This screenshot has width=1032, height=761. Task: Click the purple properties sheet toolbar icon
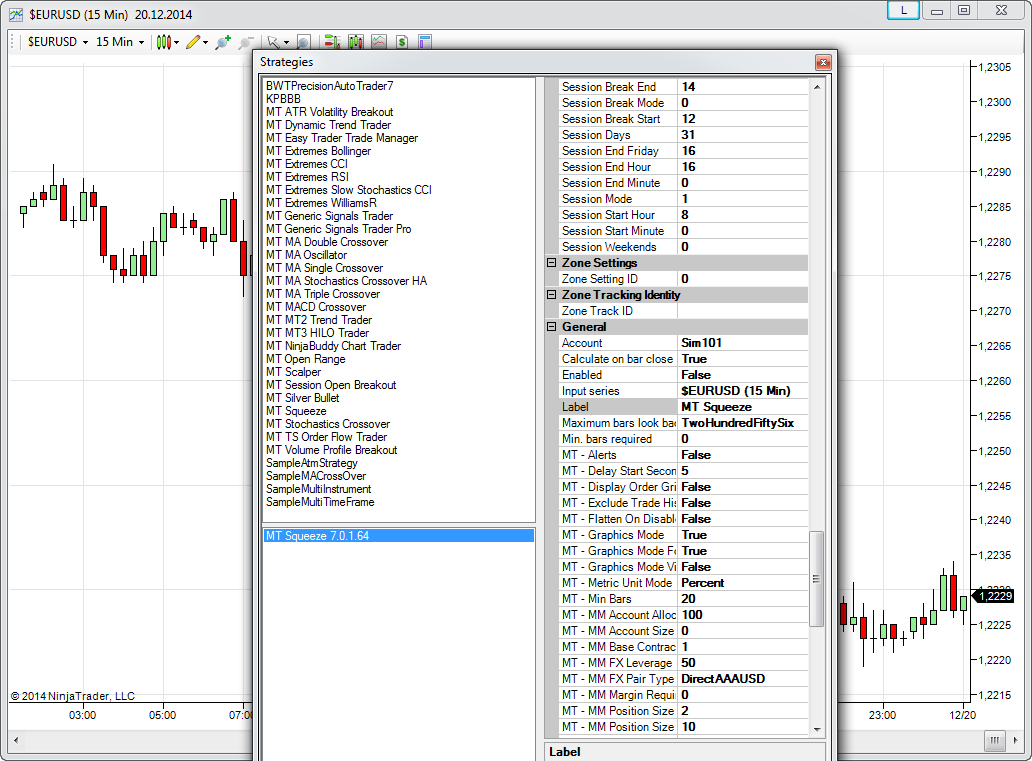[424, 42]
